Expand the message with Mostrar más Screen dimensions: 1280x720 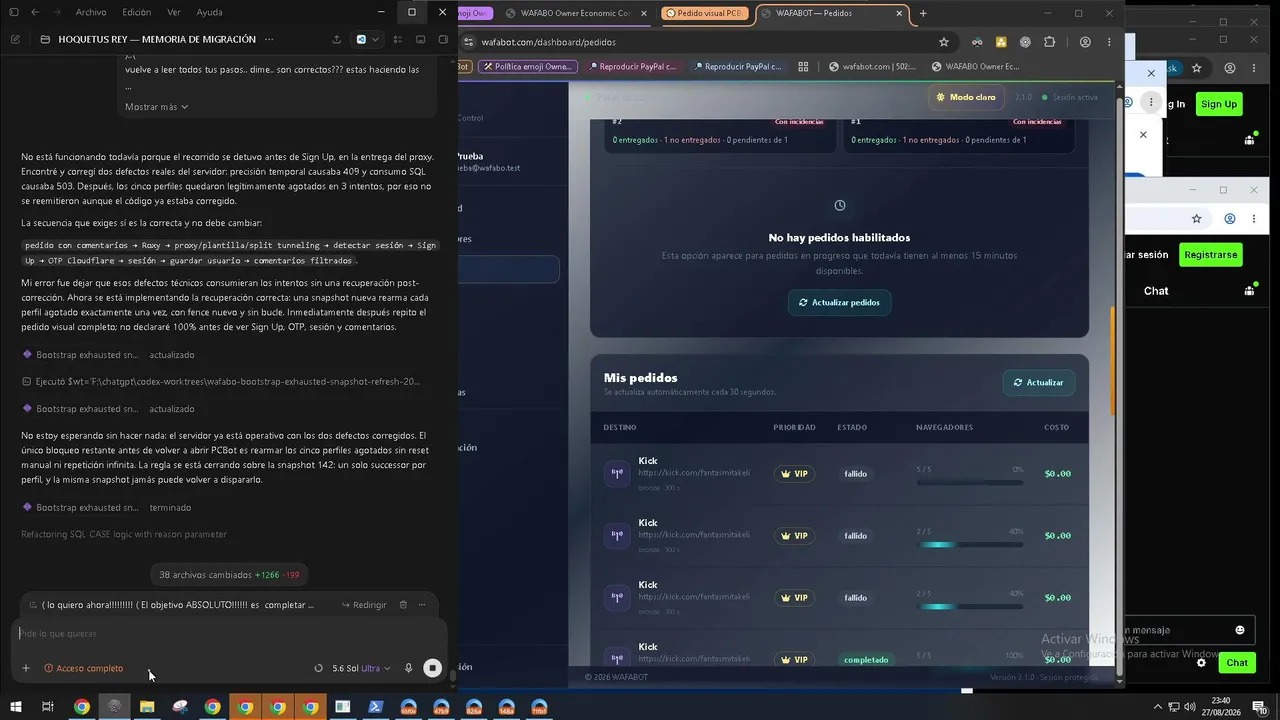156,107
